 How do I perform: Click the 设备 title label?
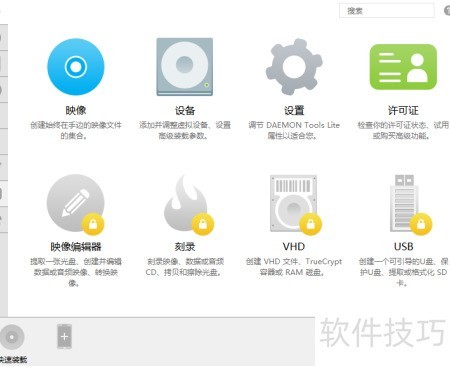(x=185, y=110)
